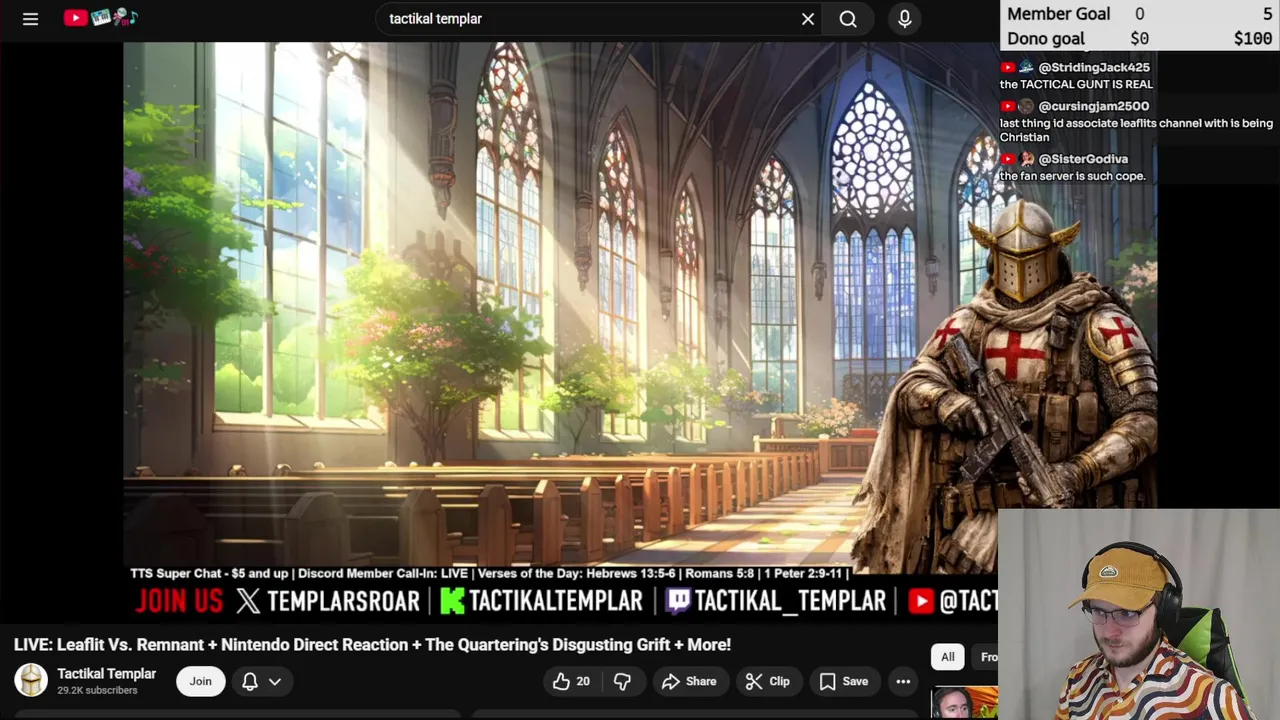
Task: Open the hamburger guide menu
Action: tap(31, 19)
